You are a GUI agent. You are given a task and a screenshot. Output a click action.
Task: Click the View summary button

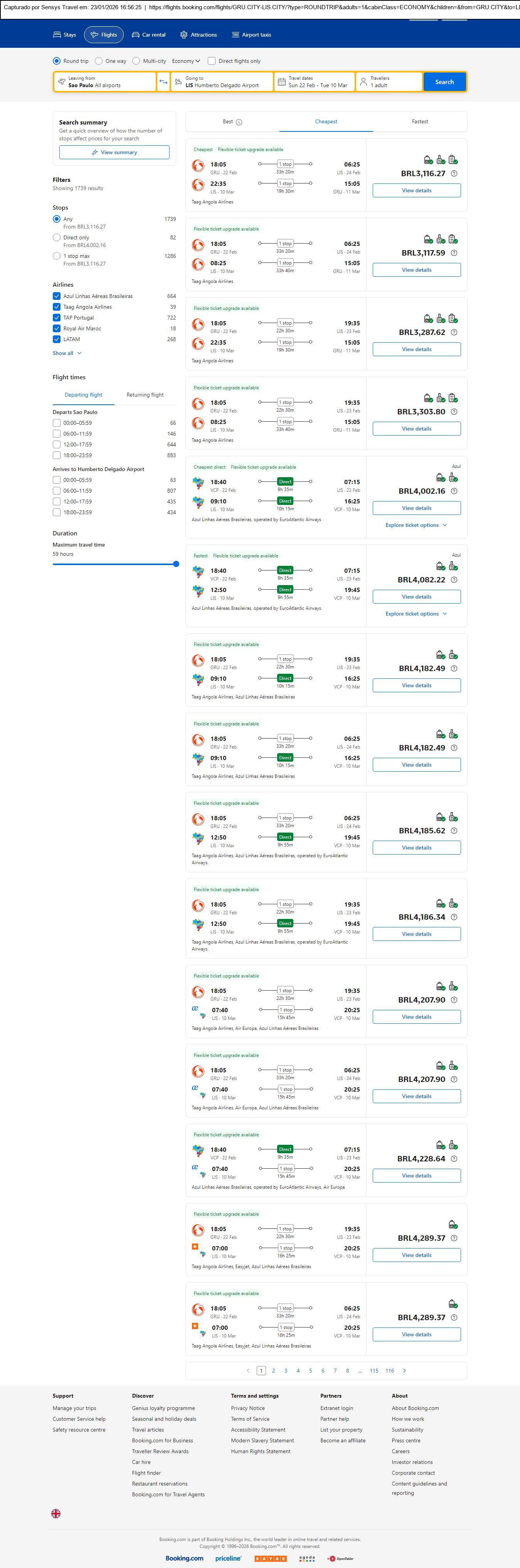click(x=114, y=152)
